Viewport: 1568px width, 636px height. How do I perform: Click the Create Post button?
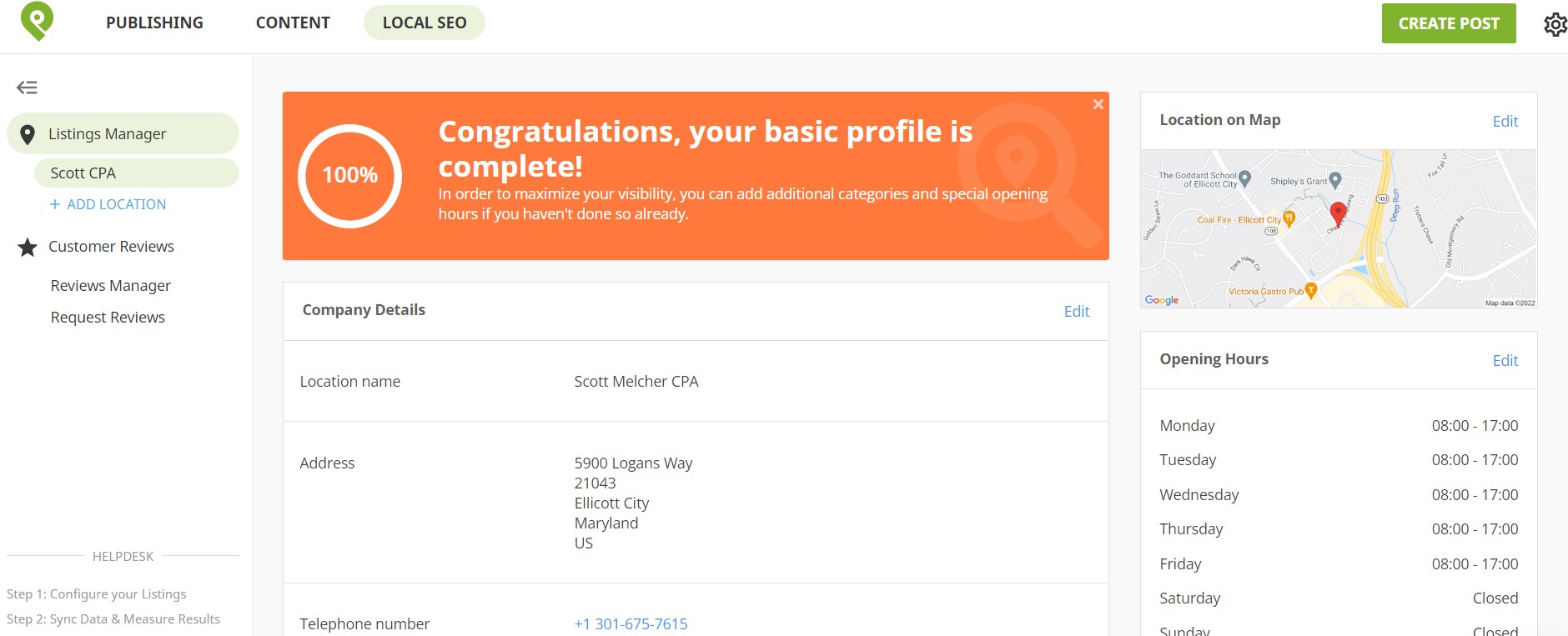pyautogui.click(x=1449, y=23)
